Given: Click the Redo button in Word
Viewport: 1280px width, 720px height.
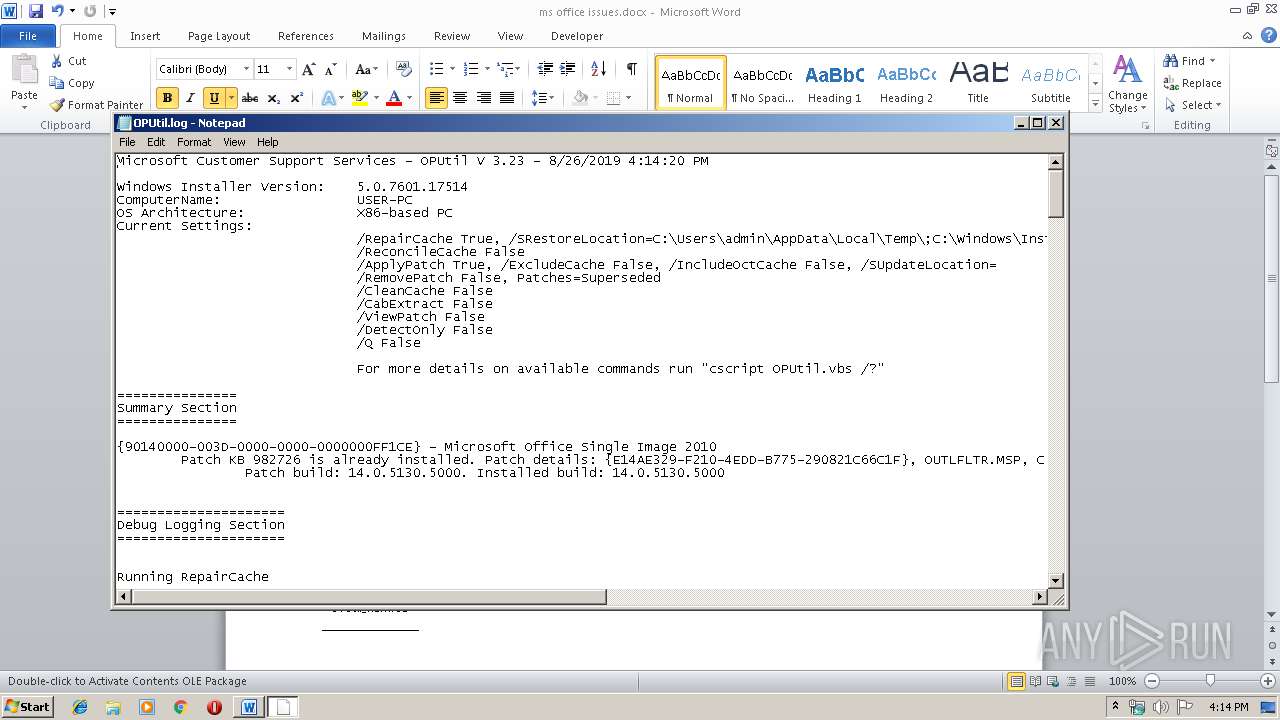Looking at the screenshot, I should click(90, 11).
